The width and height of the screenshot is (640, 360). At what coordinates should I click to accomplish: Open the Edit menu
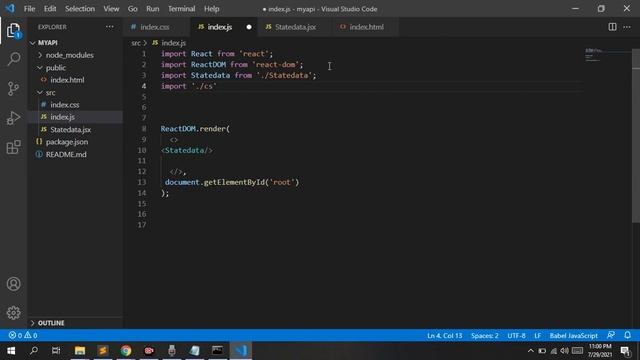50,9
